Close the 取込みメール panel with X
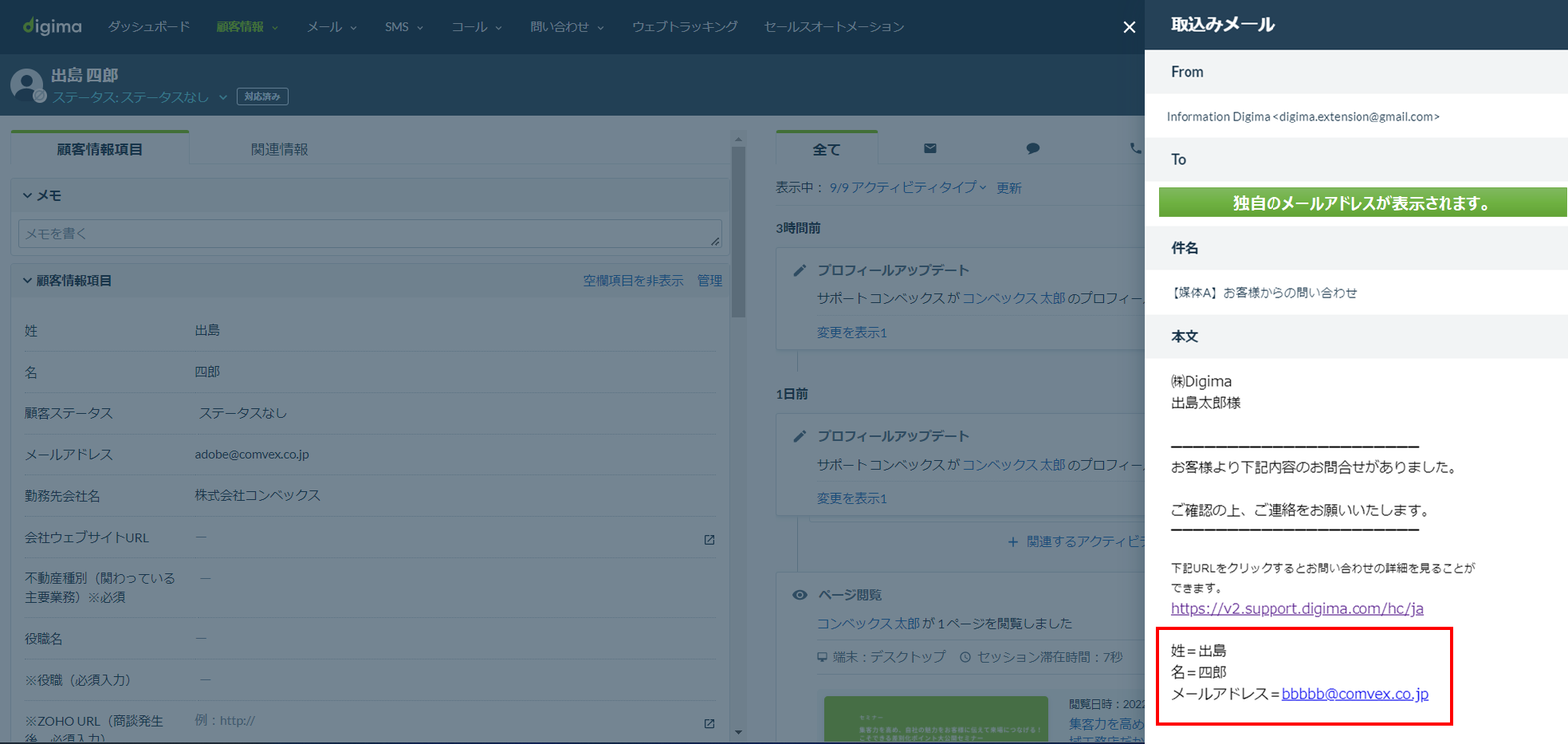The width and height of the screenshot is (1568, 744). pos(1129,27)
